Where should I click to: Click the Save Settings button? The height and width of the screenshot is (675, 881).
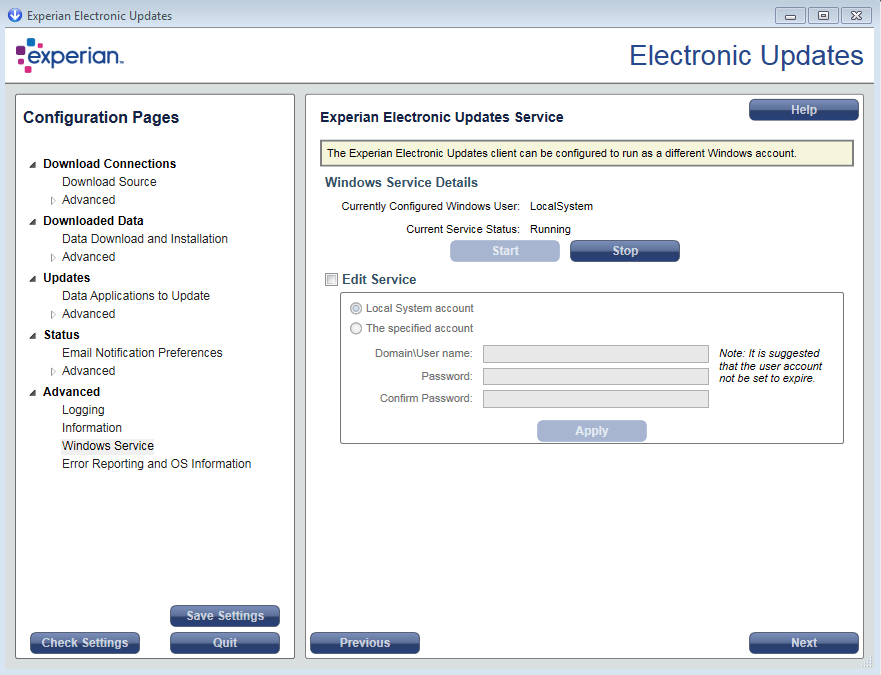point(225,616)
